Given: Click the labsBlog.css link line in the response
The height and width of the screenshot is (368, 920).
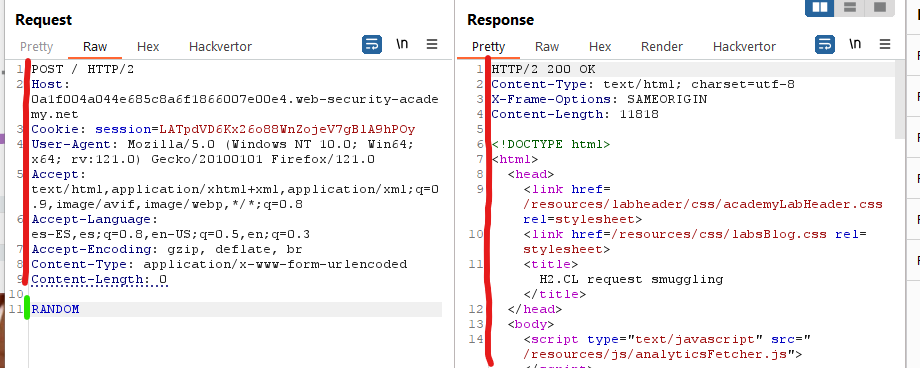Looking at the screenshot, I should pyautogui.click(x=695, y=242).
